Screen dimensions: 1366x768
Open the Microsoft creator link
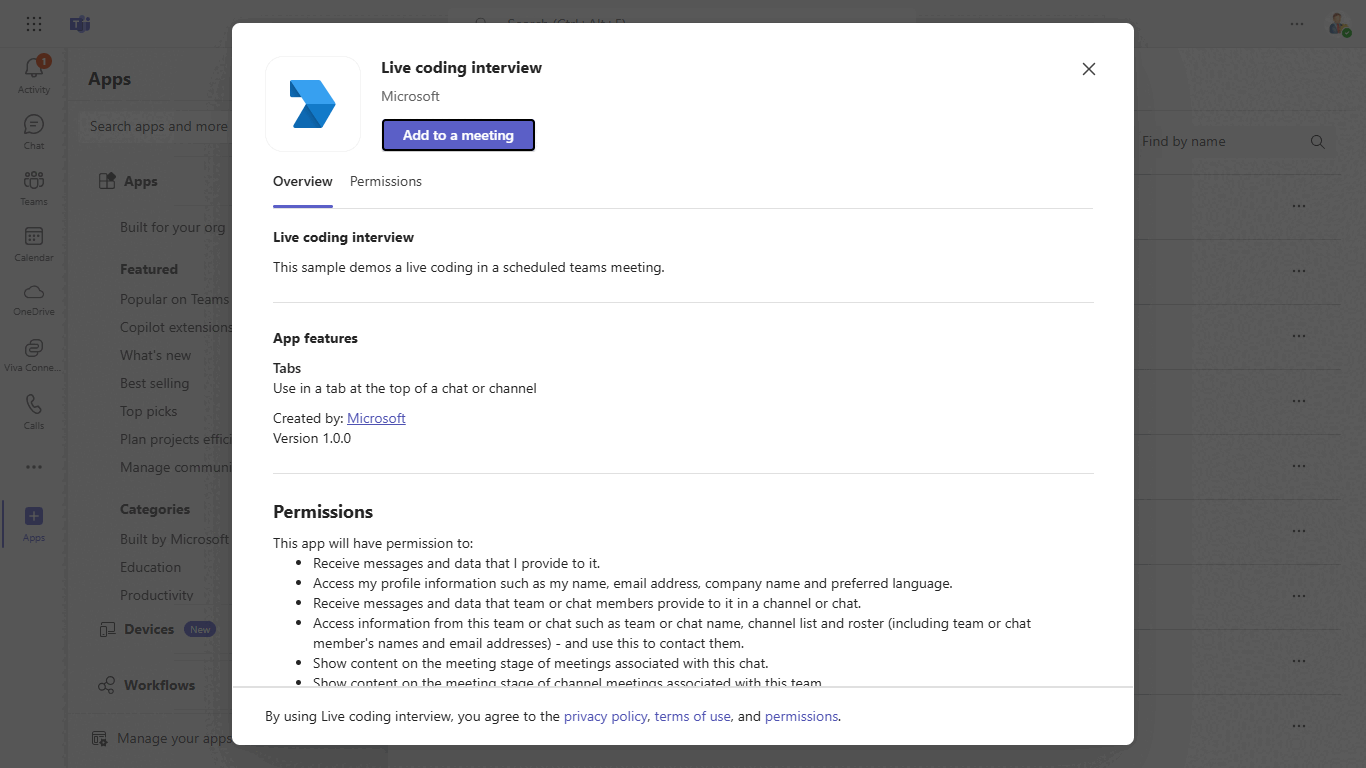(x=376, y=418)
